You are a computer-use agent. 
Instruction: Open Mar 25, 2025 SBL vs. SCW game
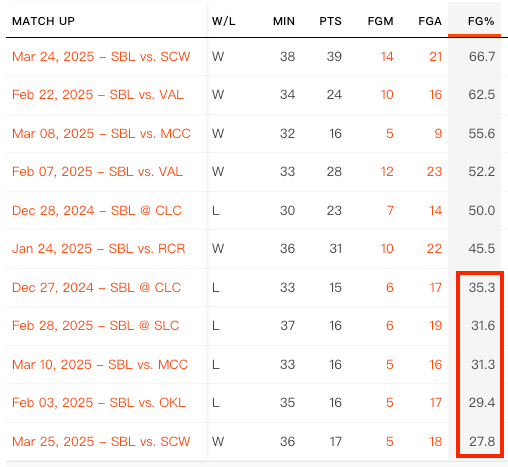point(101,442)
